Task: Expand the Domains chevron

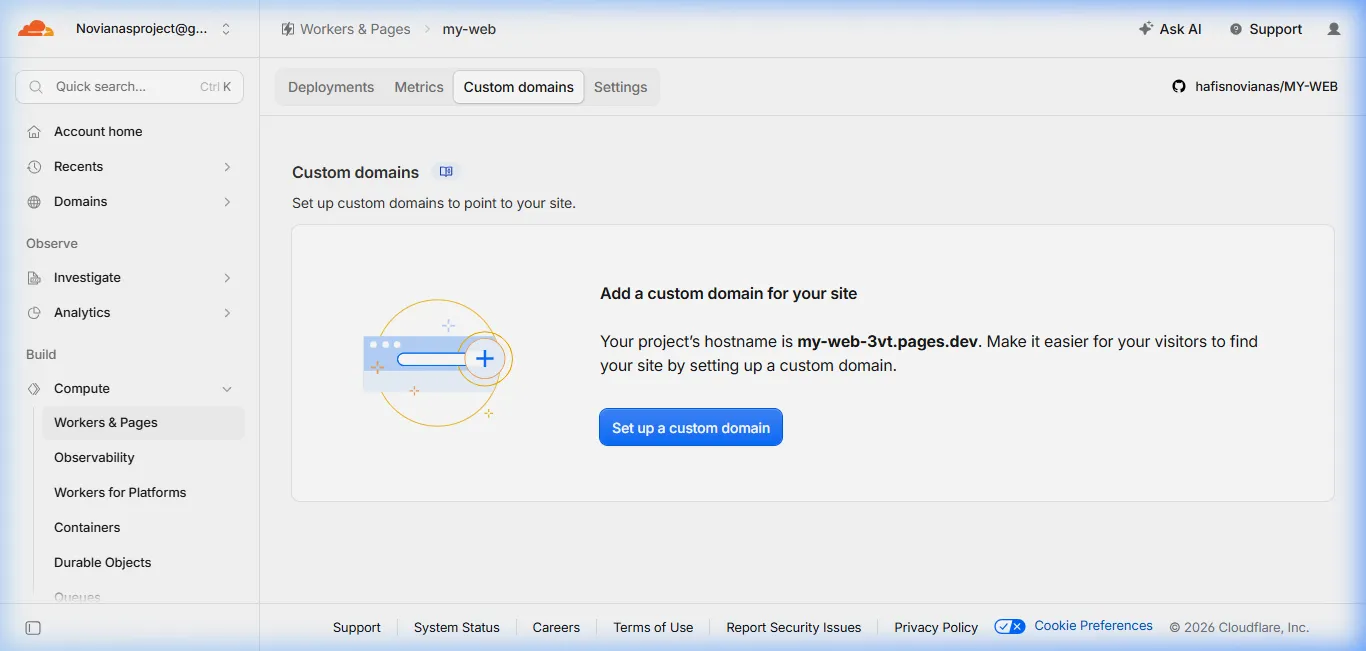Action: tap(227, 201)
